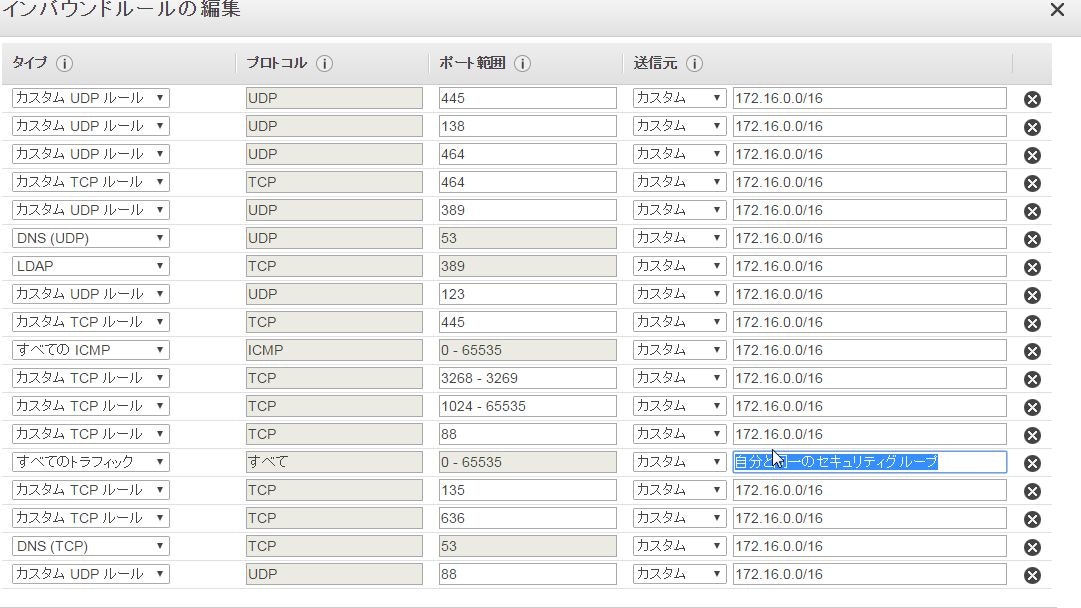Open source カスタム dropdown for 1024 - 65535 rule
Viewport: 1081px width, 608px height.
[679, 406]
